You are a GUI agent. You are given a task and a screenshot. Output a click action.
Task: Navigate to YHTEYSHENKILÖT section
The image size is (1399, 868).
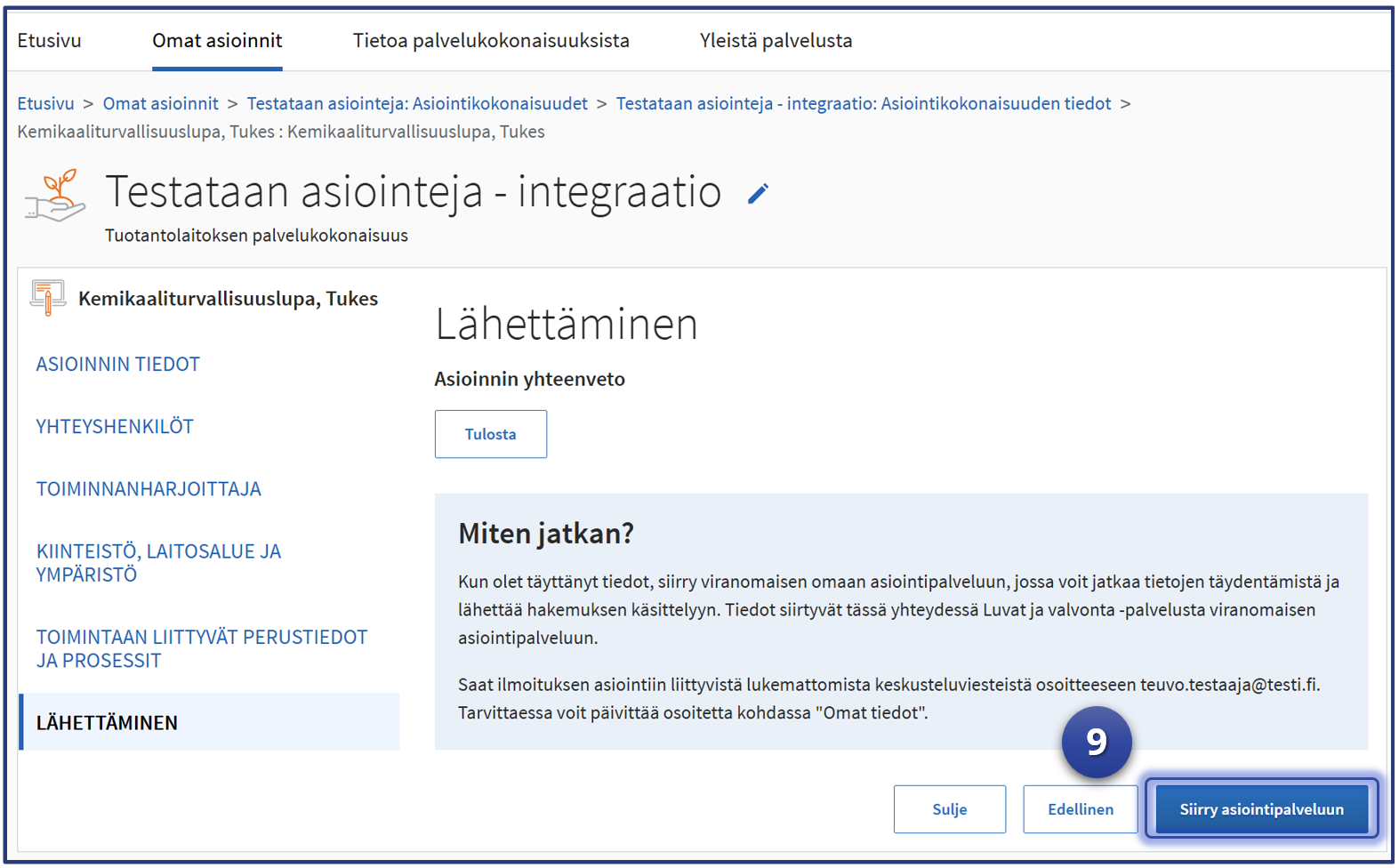(115, 427)
